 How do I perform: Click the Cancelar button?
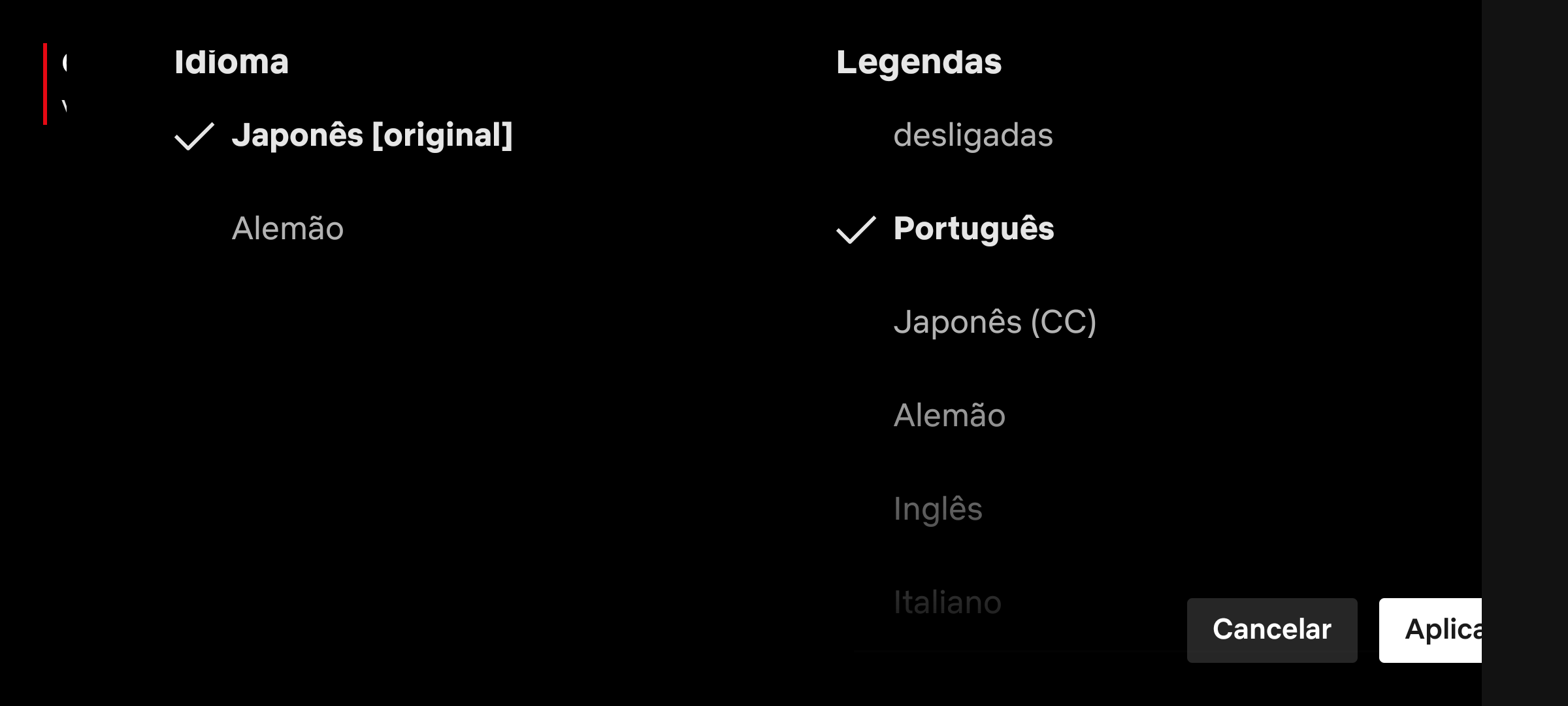(x=1272, y=630)
